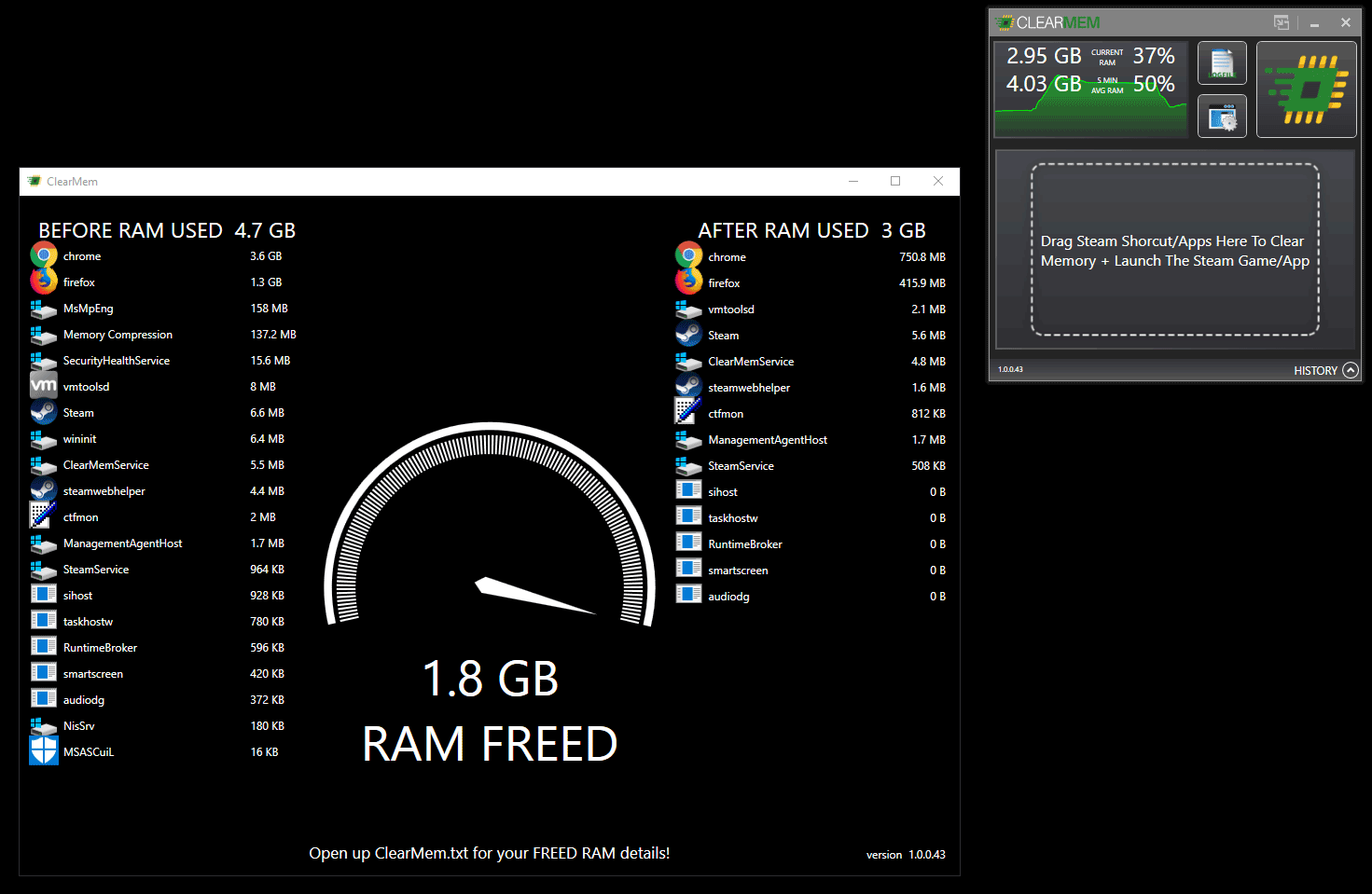The image size is (1372, 894).
Task: Expand the History panel arrow
Action: (1350, 370)
